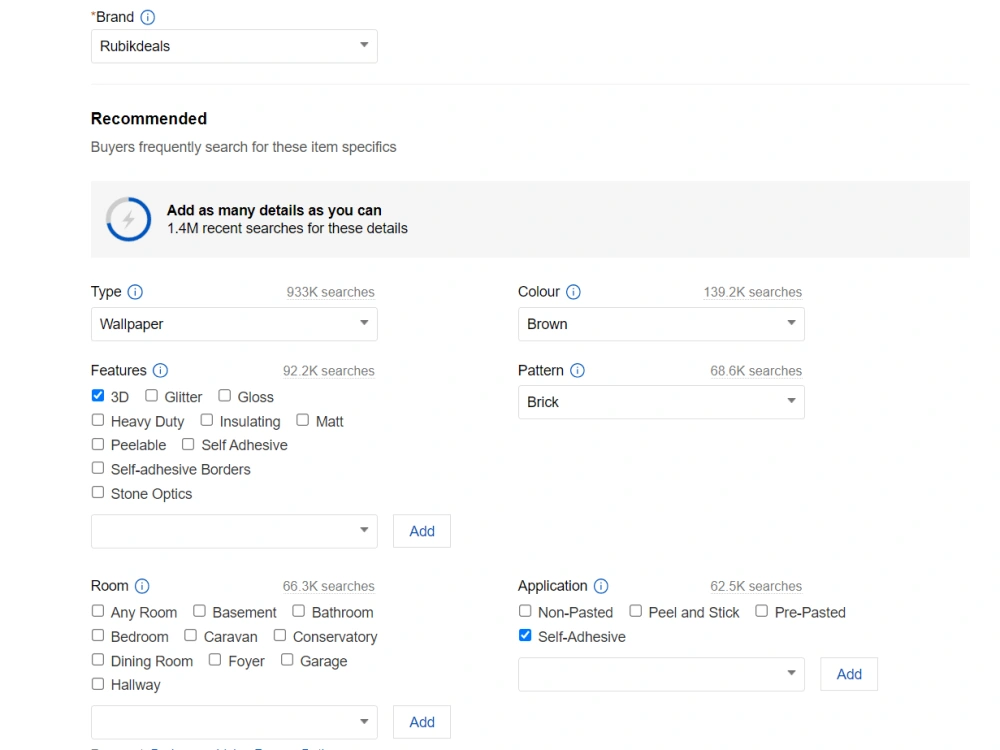The width and height of the screenshot is (1000, 750).
Task: Open the Brand dropdown showing Rubikdeals
Action: click(x=234, y=46)
